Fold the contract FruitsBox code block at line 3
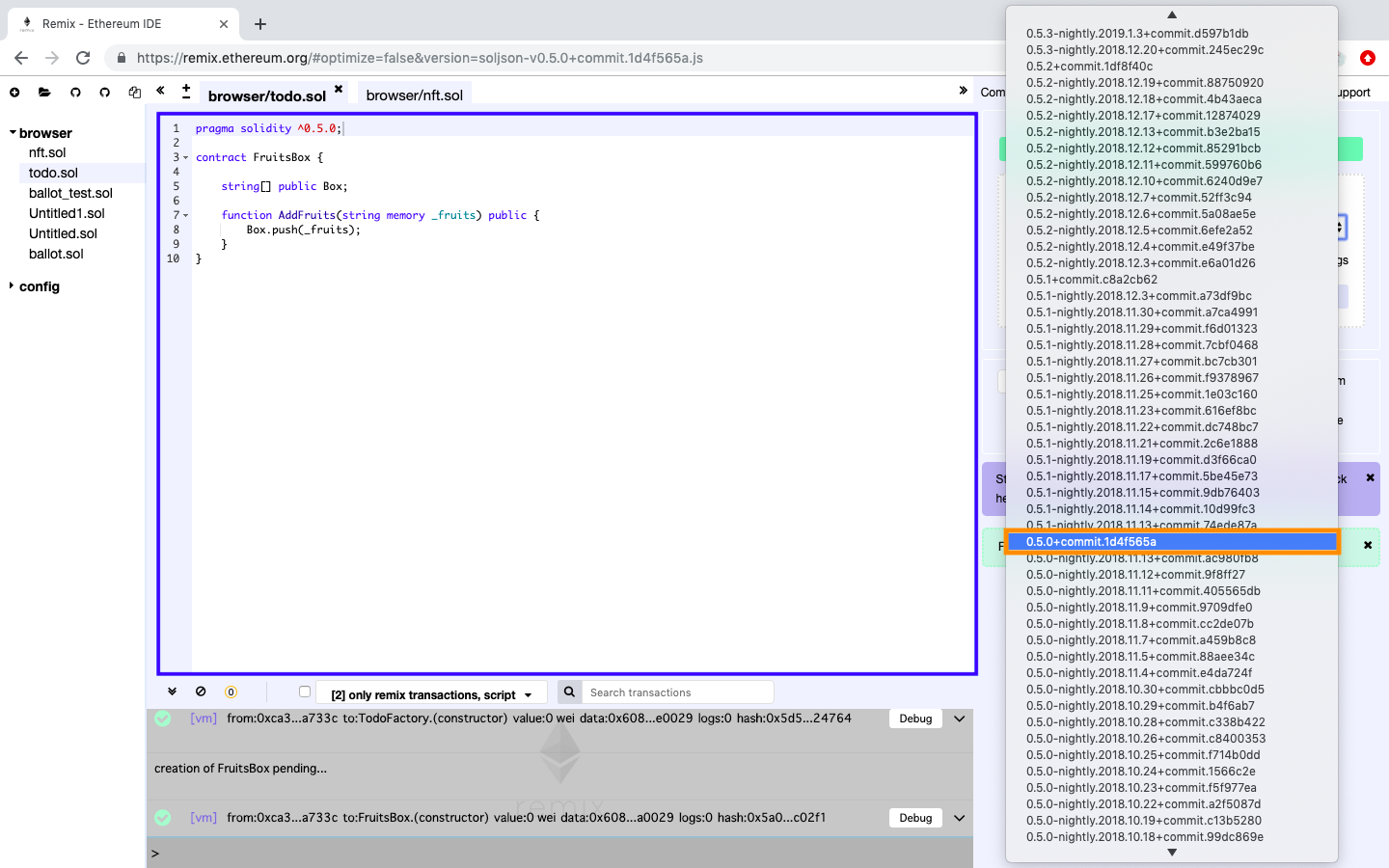This screenshot has width=1389, height=868. (185, 157)
